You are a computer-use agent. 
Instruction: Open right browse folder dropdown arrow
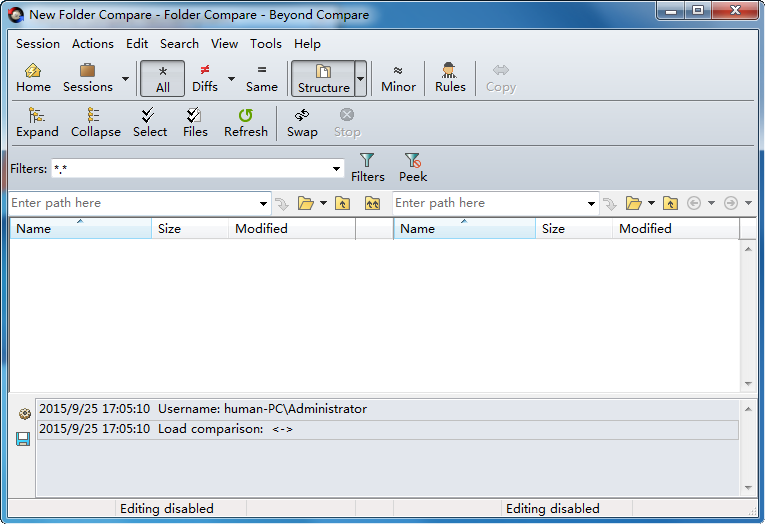click(x=651, y=203)
